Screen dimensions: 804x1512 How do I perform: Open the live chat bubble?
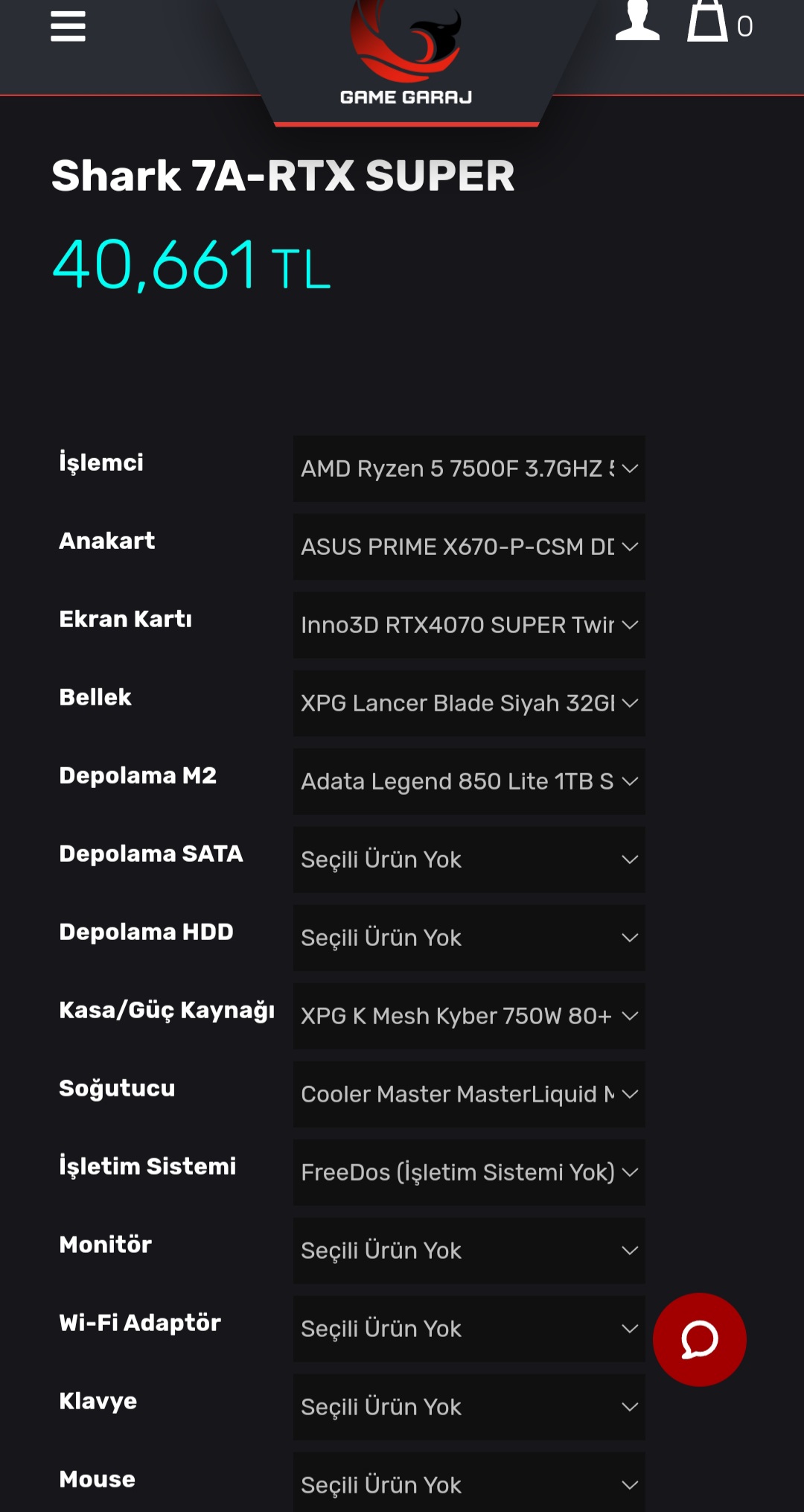699,1339
